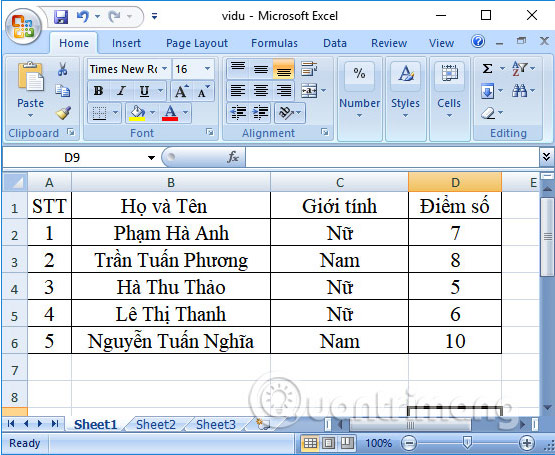Apply red font color
The height and width of the screenshot is (455, 555).
point(170,113)
